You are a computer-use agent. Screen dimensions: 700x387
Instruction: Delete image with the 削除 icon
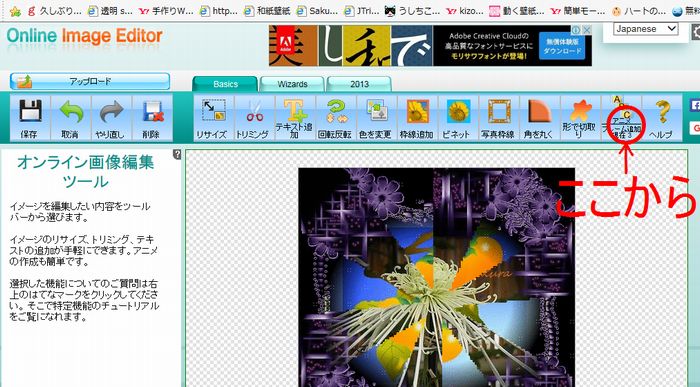tap(152, 118)
